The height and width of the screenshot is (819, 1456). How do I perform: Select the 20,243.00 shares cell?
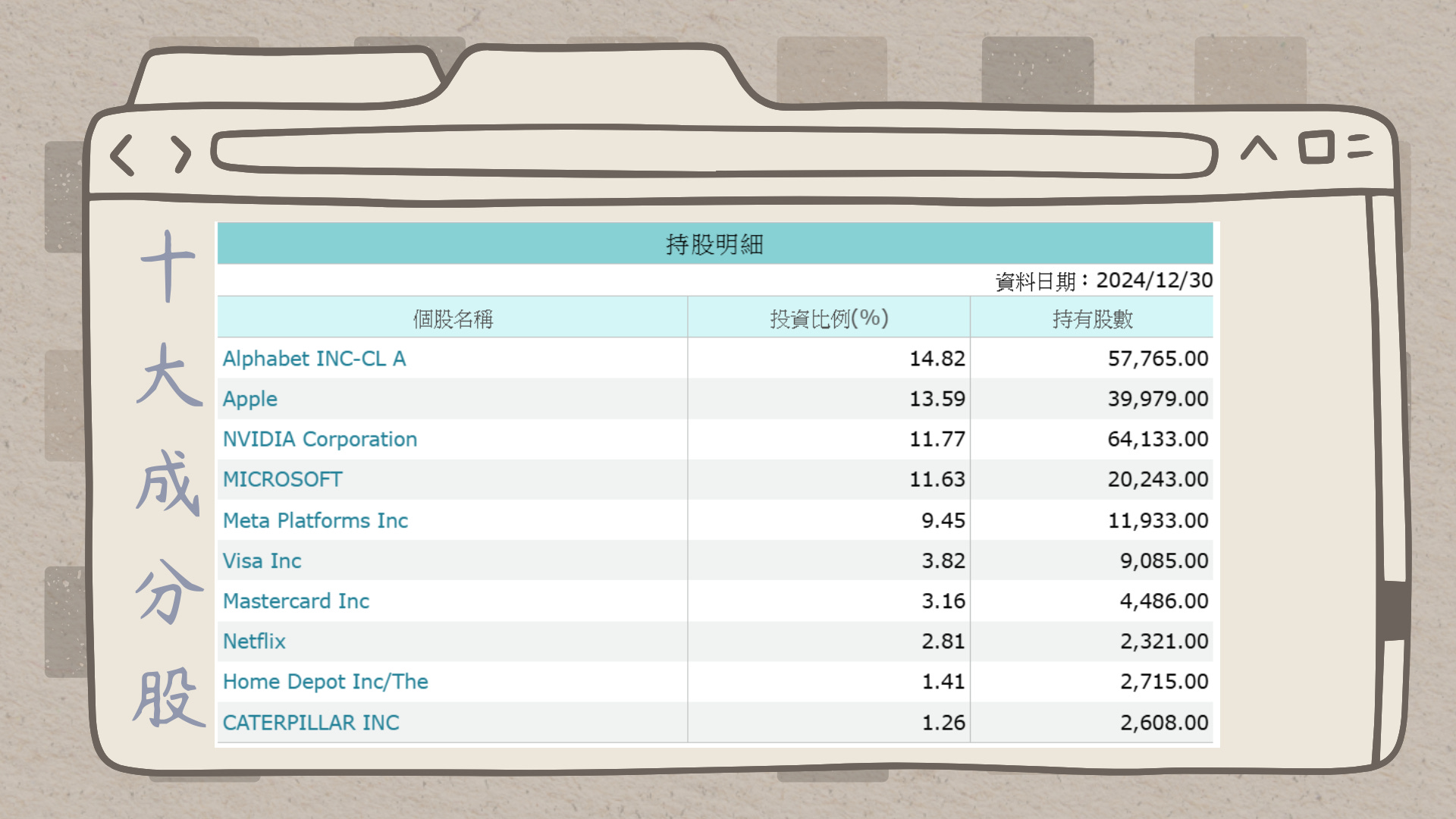[x=1092, y=479]
